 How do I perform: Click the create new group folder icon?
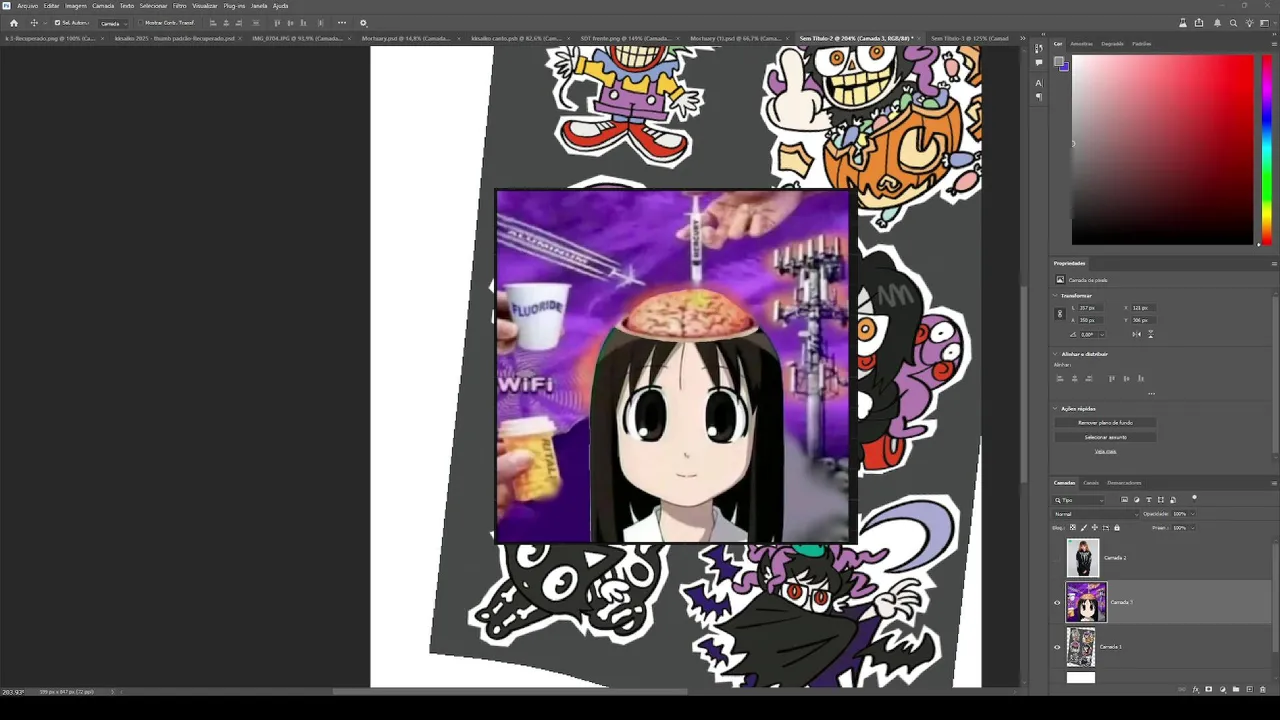click(1235, 689)
